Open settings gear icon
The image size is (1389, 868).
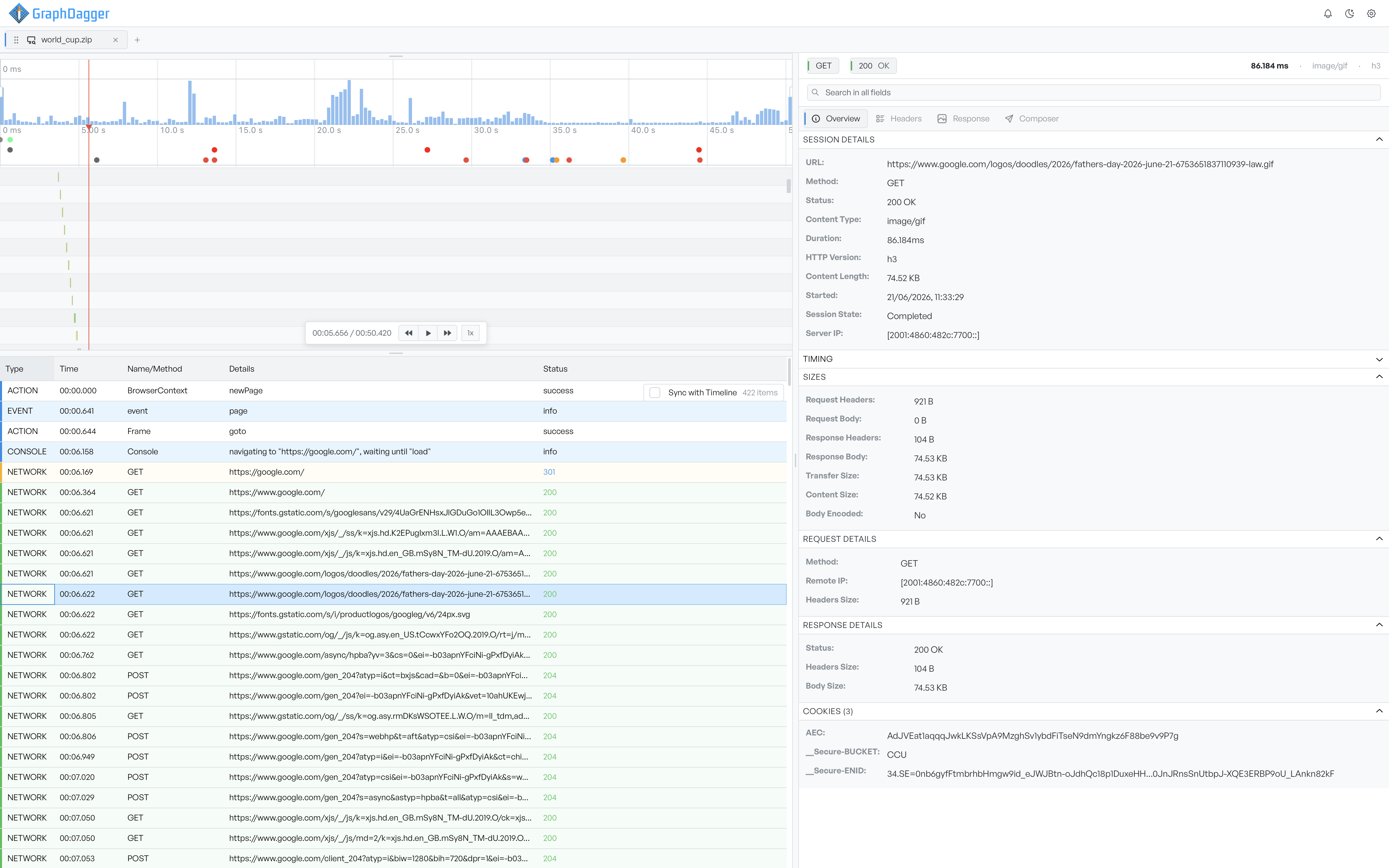point(1371,14)
